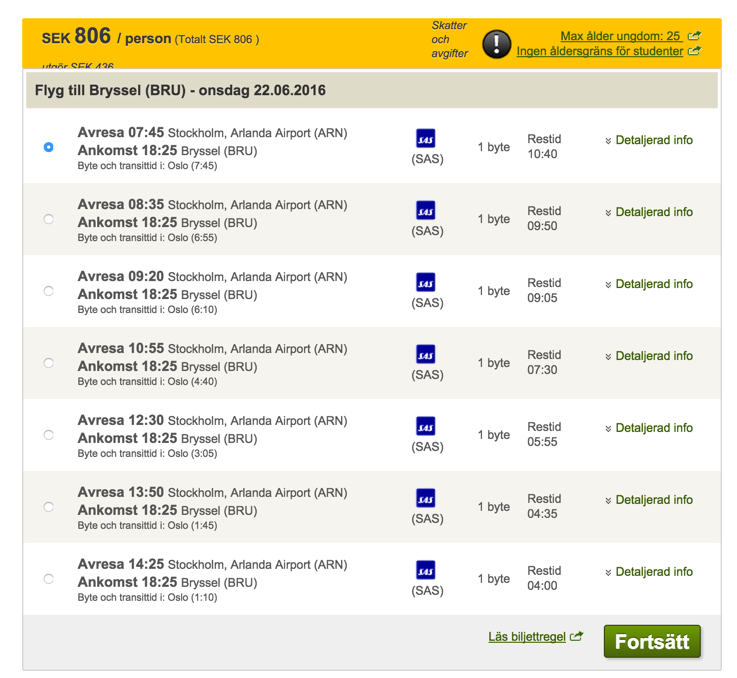Click the green Fortsätt button

click(x=652, y=641)
